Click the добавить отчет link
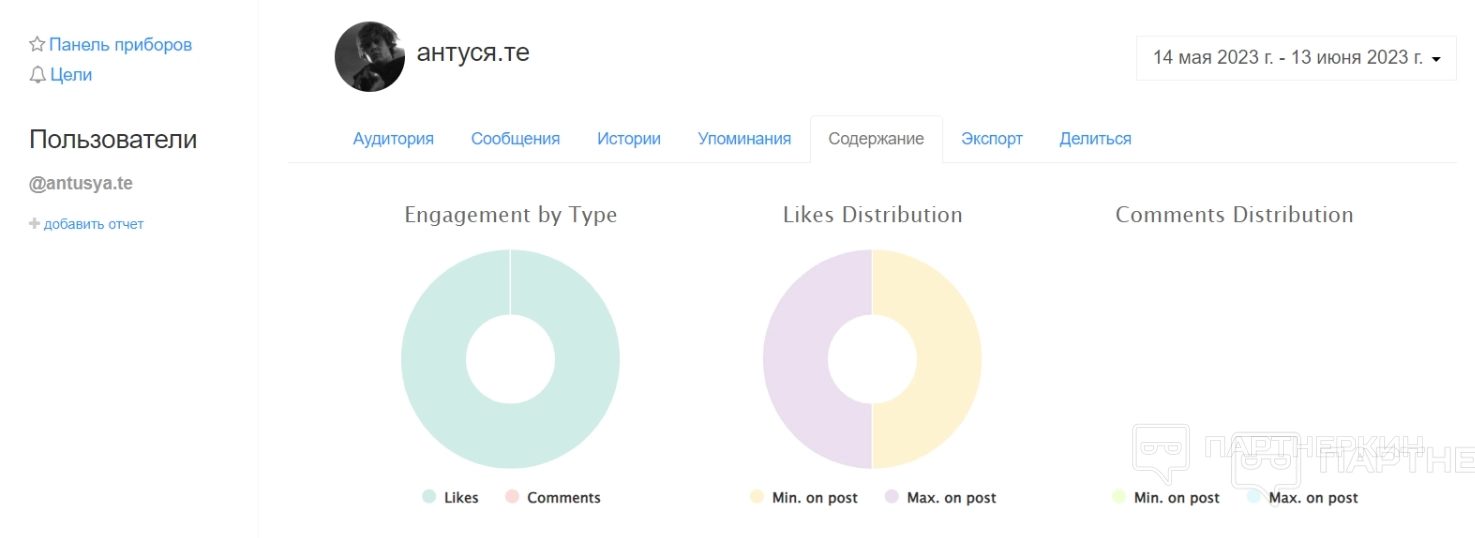Viewport: 1475px width, 538px height. (x=93, y=224)
